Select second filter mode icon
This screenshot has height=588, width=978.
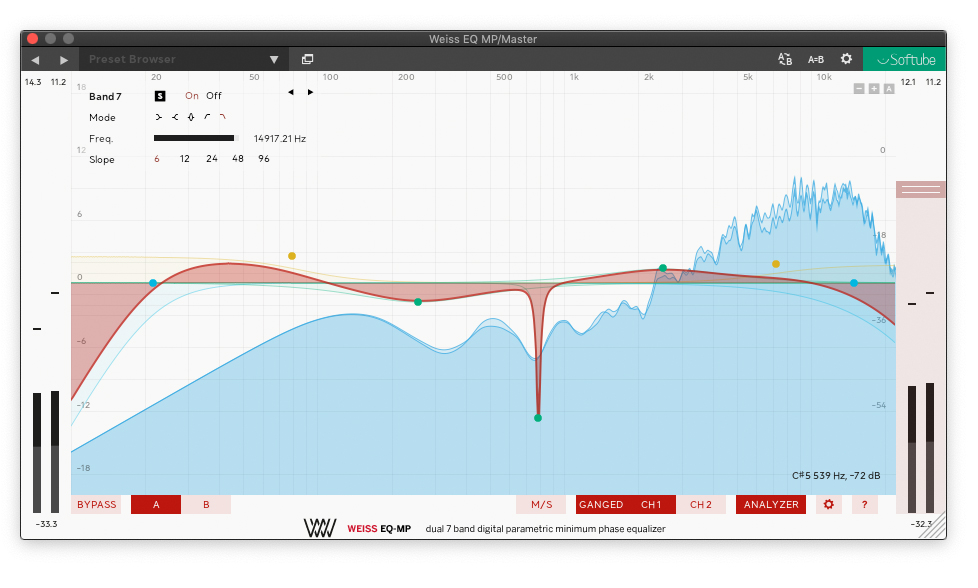175,117
